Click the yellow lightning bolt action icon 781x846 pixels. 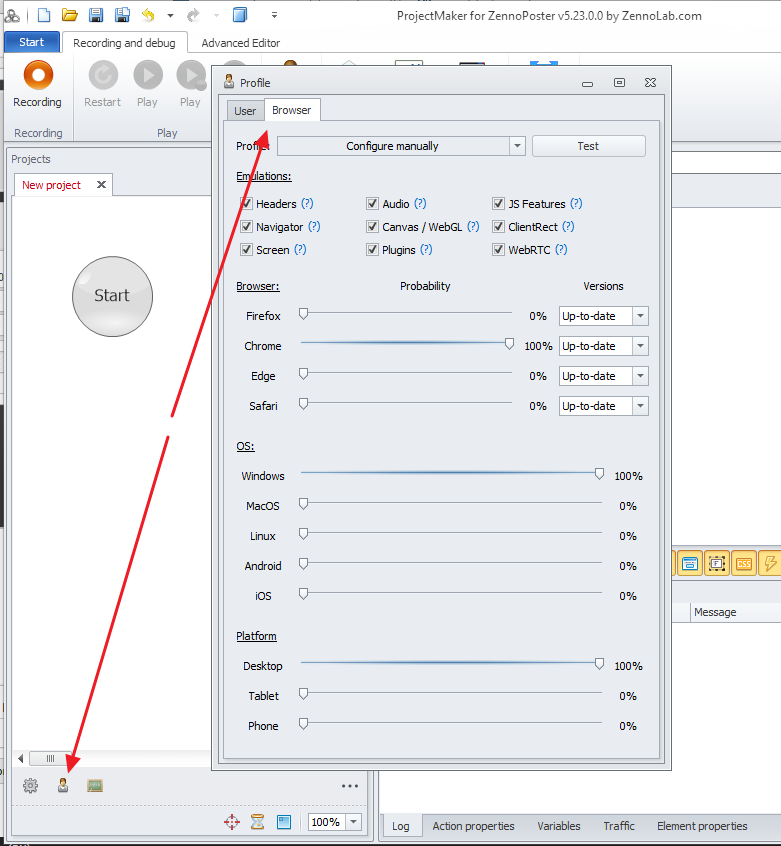coord(770,564)
